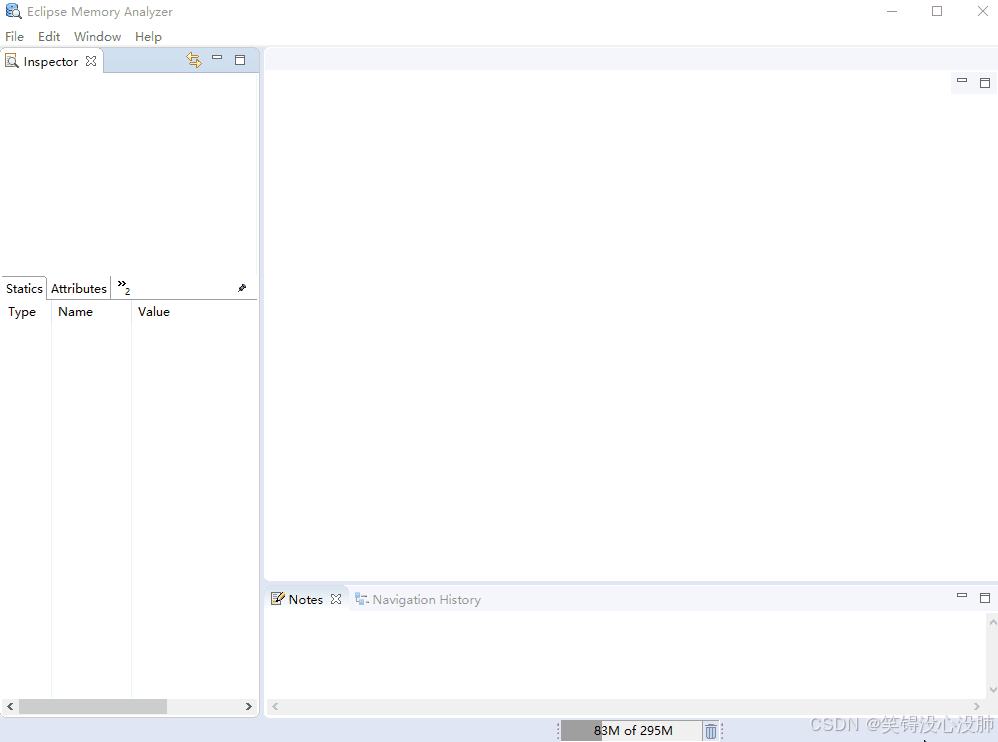Image resolution: width=998 pixels, height=742 pixels.
Task: Open the Navigation History tab
Action: point(418,599)
